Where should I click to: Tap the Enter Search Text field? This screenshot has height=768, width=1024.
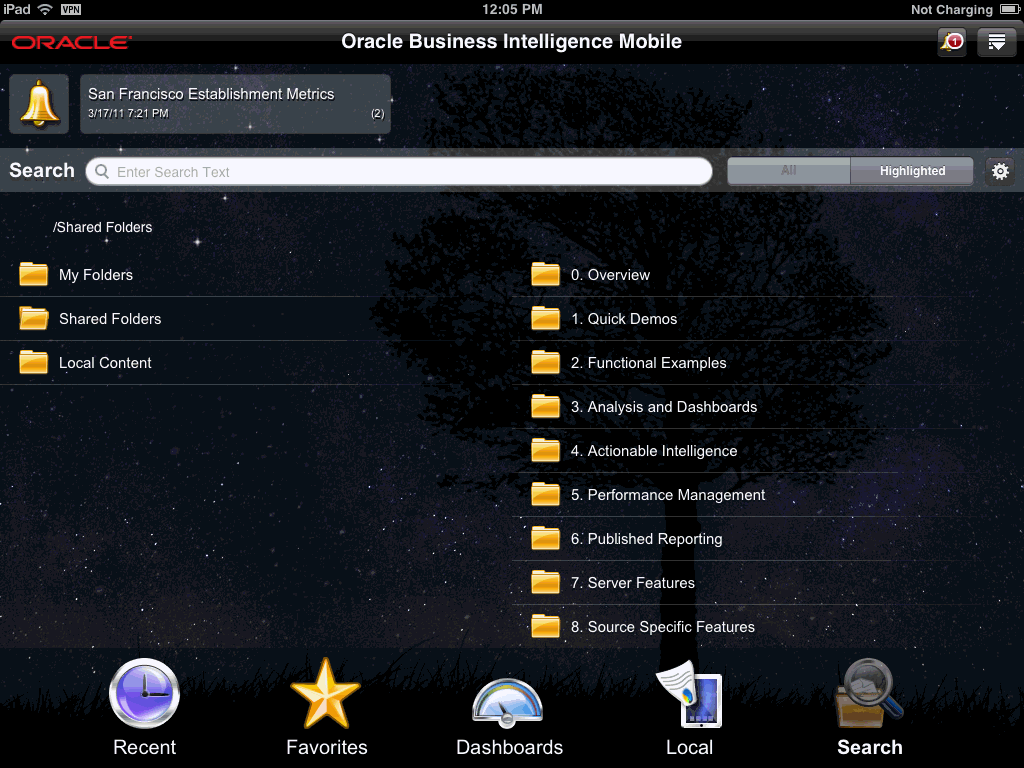tap(400, 171)
